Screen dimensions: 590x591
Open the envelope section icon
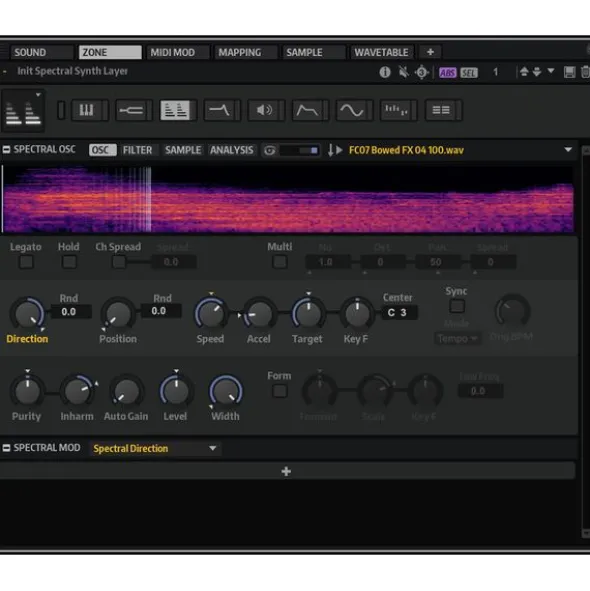tap(308, 110)
